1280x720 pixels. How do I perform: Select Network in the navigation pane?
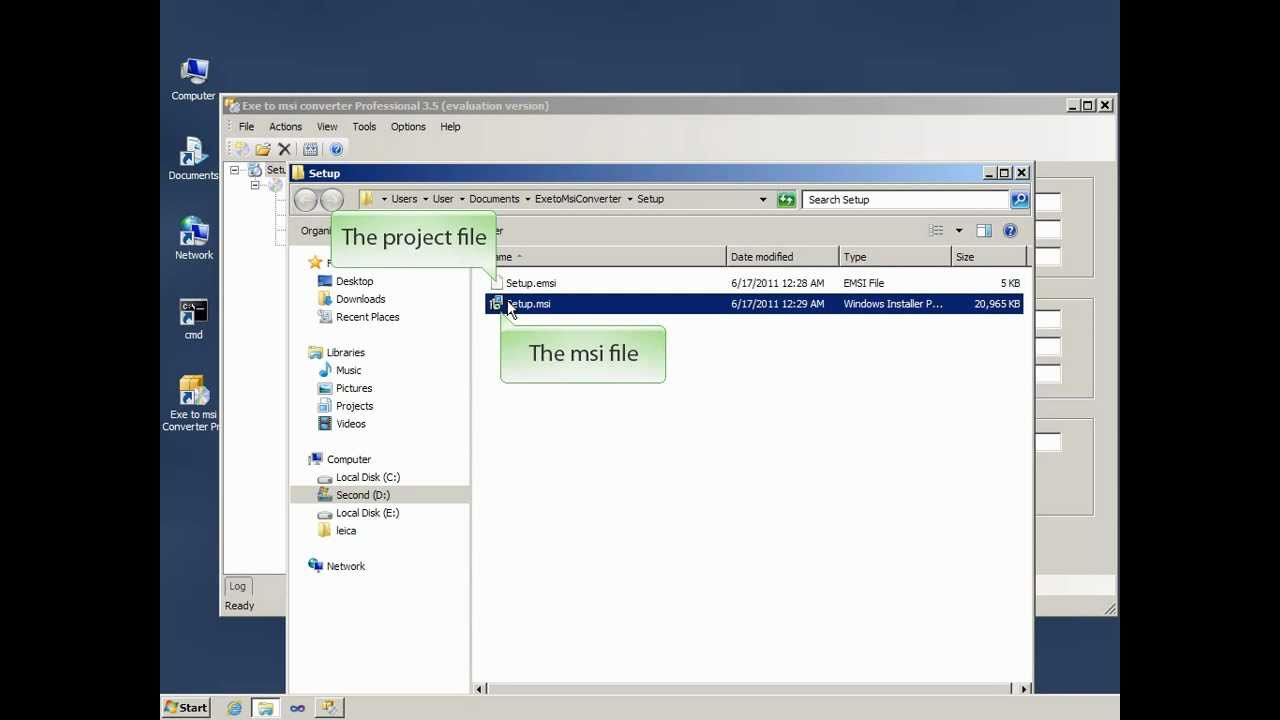point(345,566)
